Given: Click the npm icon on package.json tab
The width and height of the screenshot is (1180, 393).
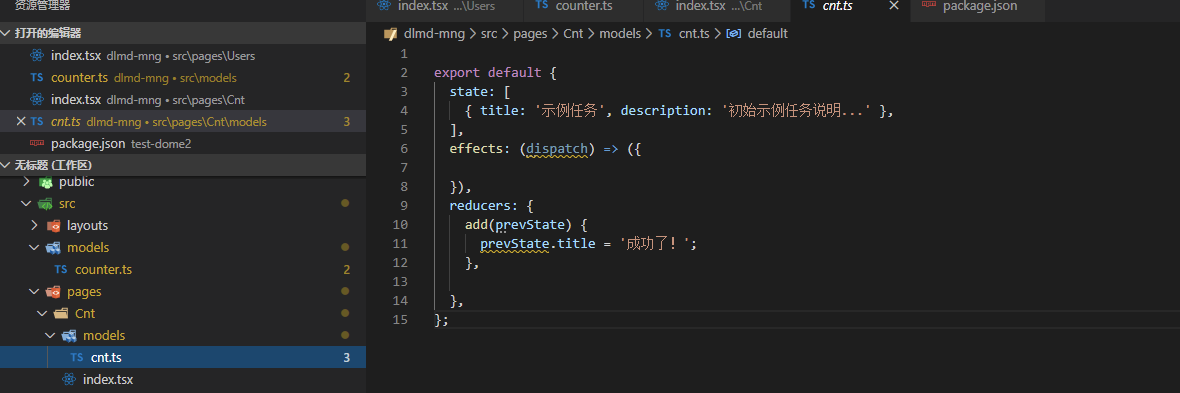Looking at the screenshot, I should [x=929, y=5].
